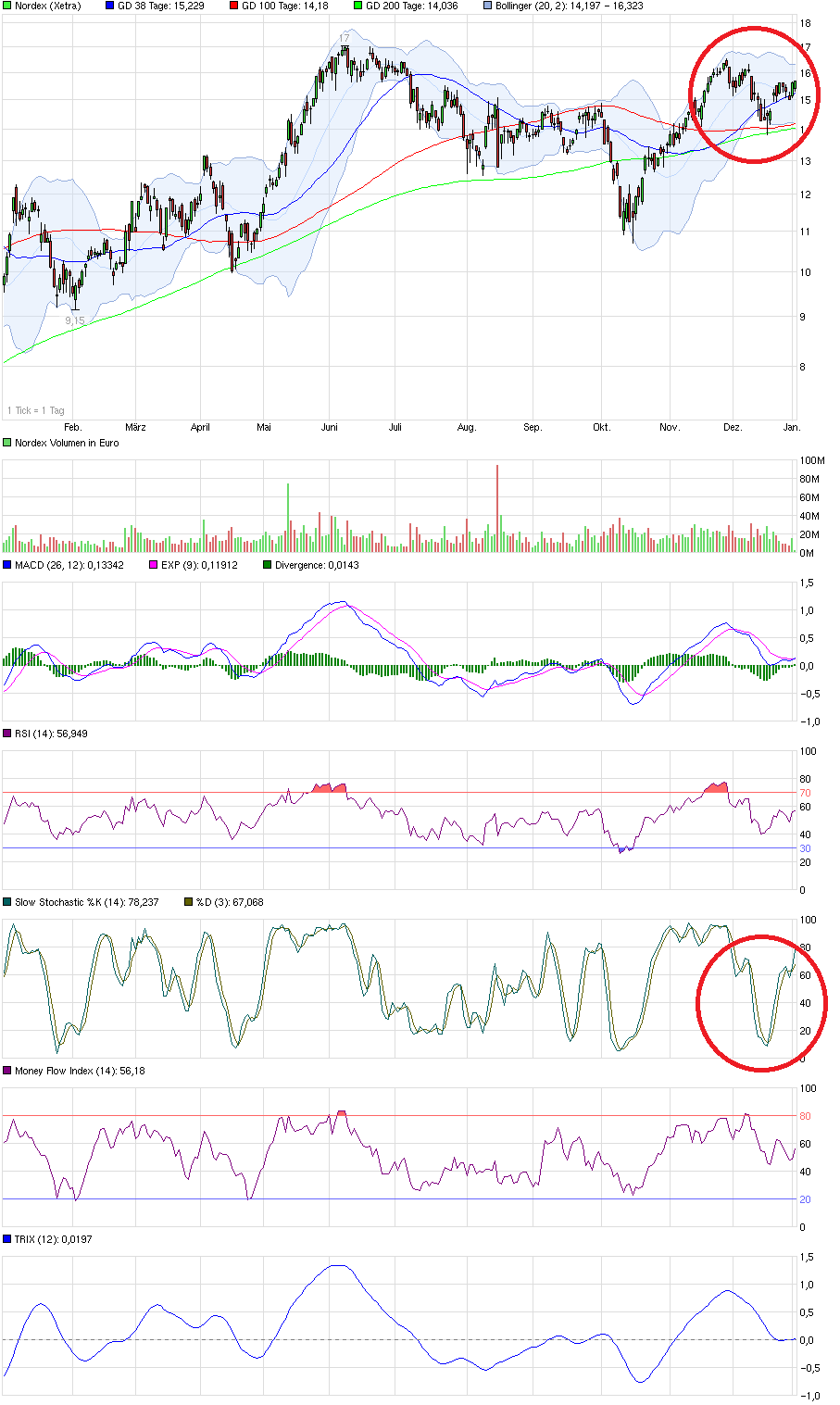Click the 'TRIX (12): 0,0197' label
Viewport: 840px width, 1405px height.
54,1239
